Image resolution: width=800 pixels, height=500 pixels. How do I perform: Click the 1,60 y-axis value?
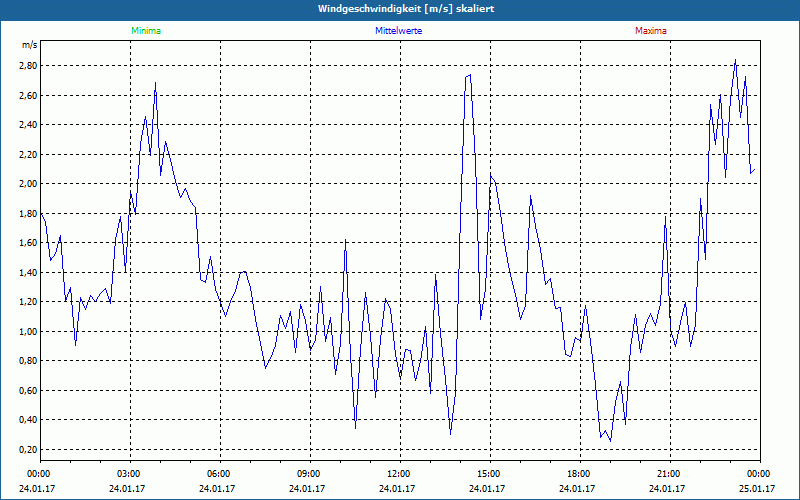[x=29, y=243]
